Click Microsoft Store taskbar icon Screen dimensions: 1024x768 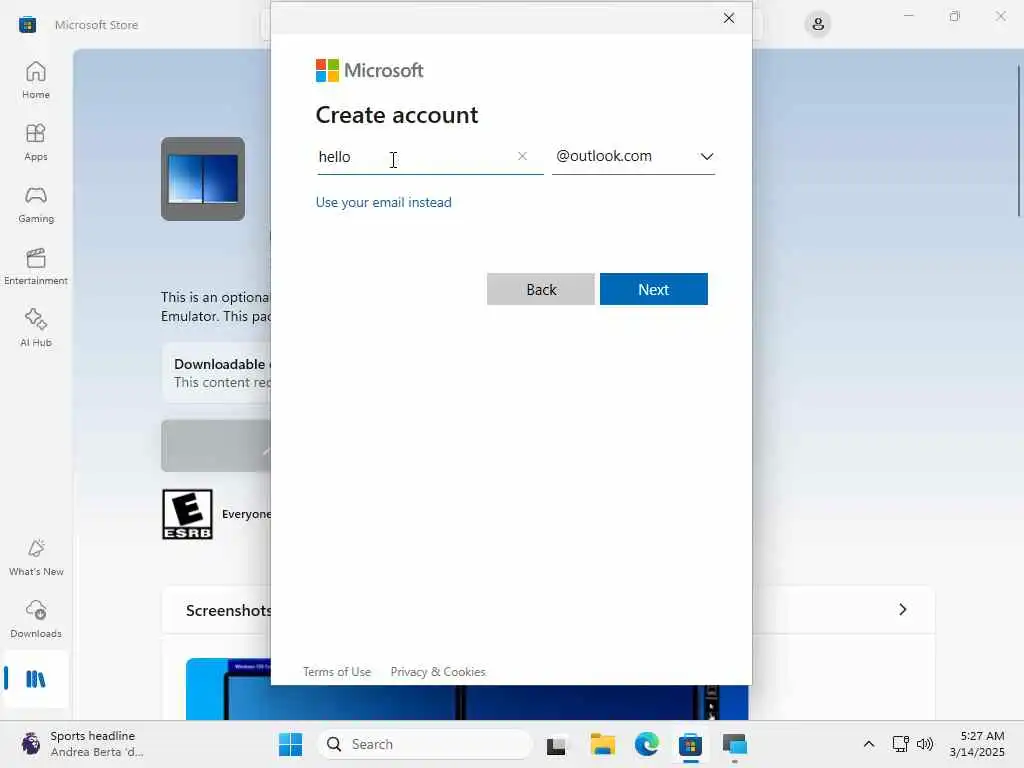click(x=690, y=744)
